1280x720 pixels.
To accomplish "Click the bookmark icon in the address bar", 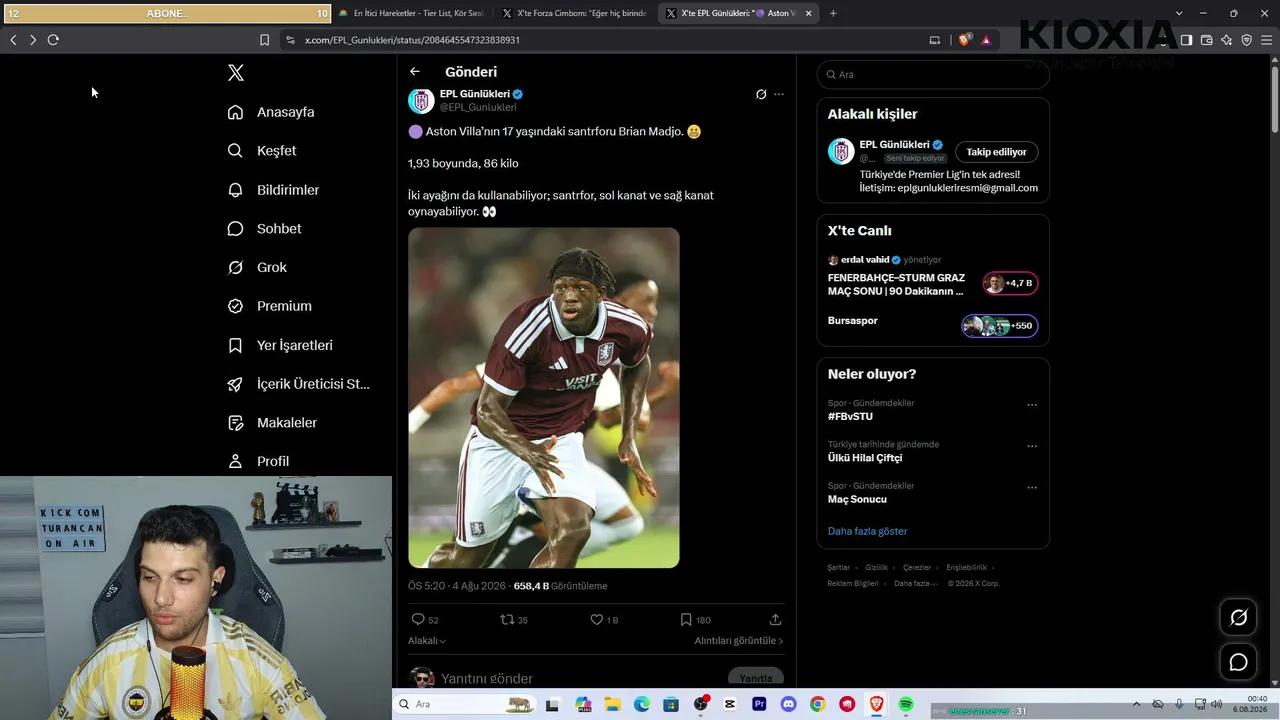I will pos(264,40).
